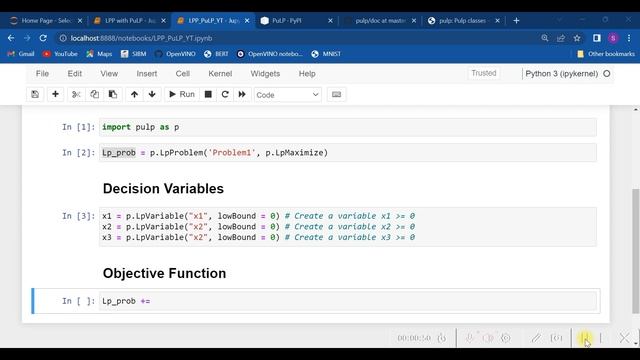Go forward in browser history

[x=27, y=38]
